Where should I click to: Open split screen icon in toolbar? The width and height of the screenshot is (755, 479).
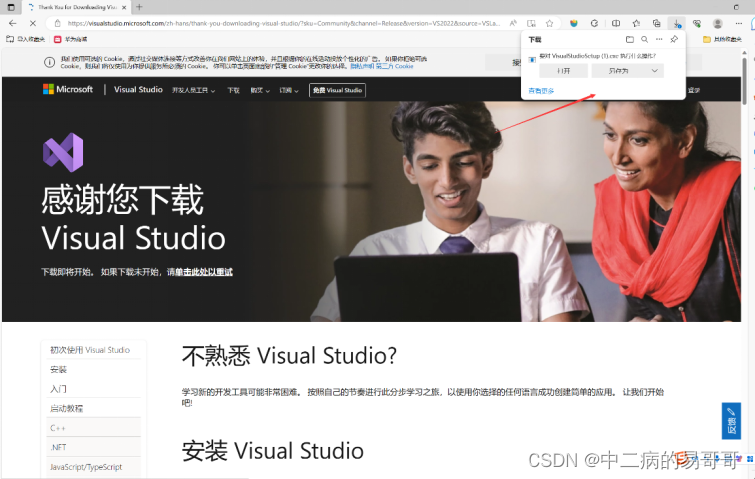click(615, 23)
